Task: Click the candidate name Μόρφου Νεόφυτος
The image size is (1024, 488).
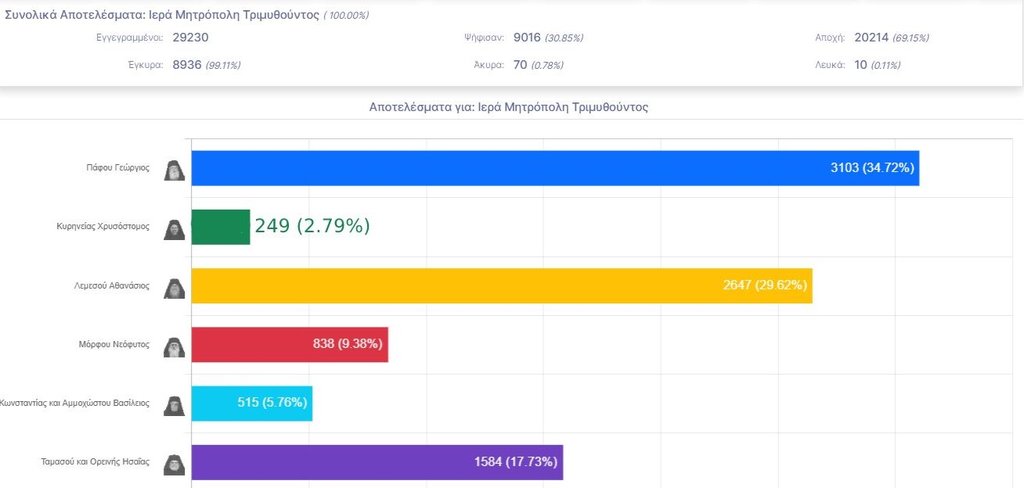Action: point(114,344)
